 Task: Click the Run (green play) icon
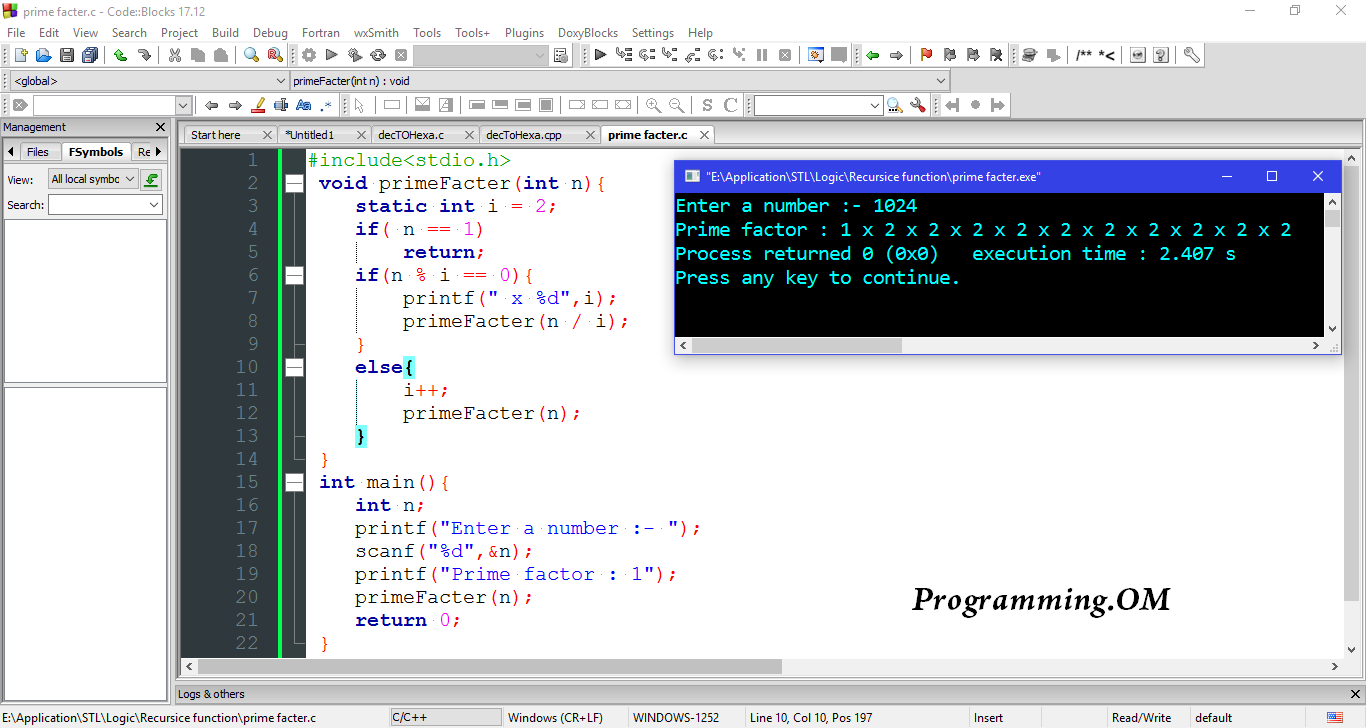click(331, 55)
